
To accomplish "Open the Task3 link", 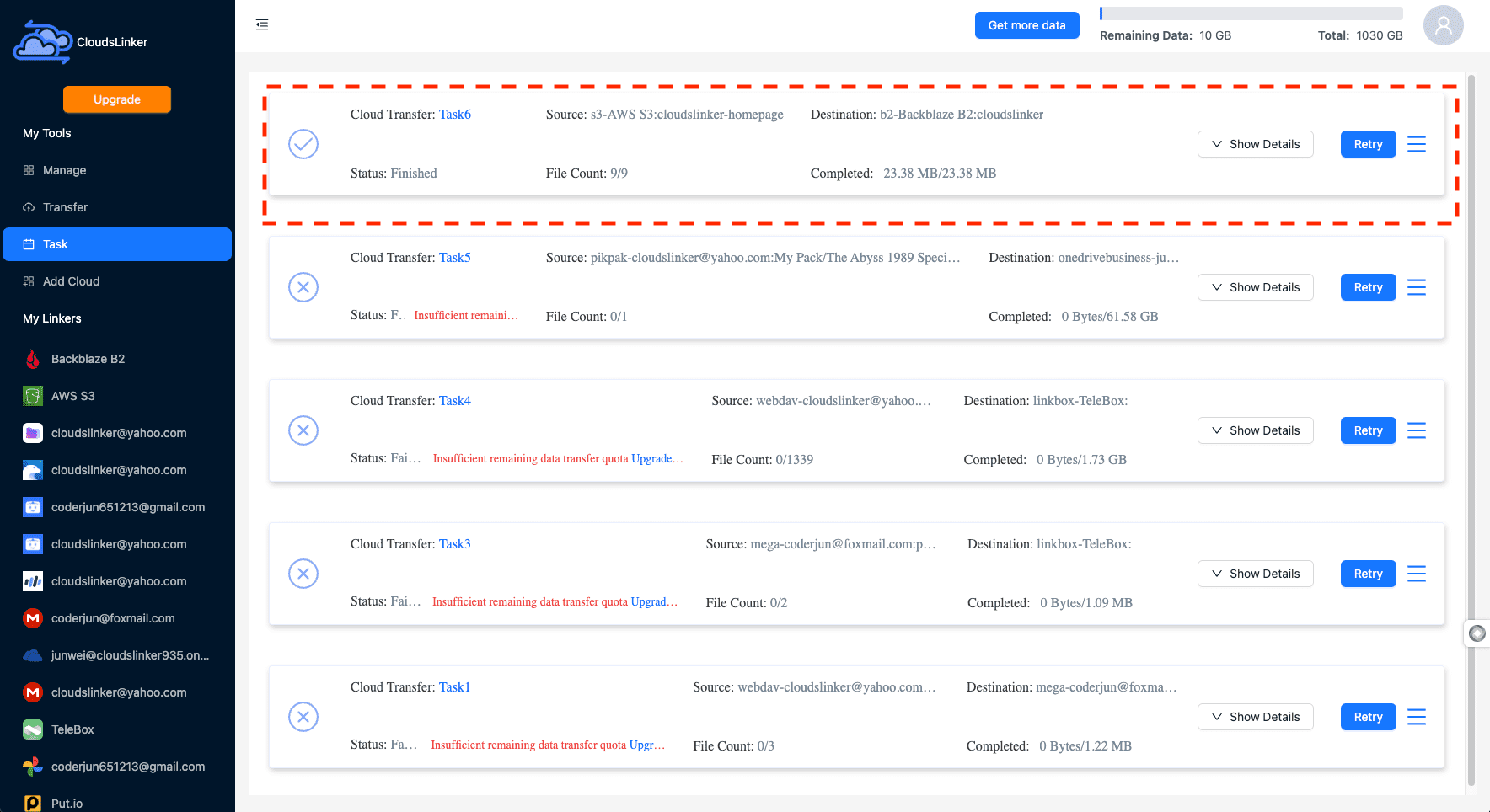I will click(455, 544).
